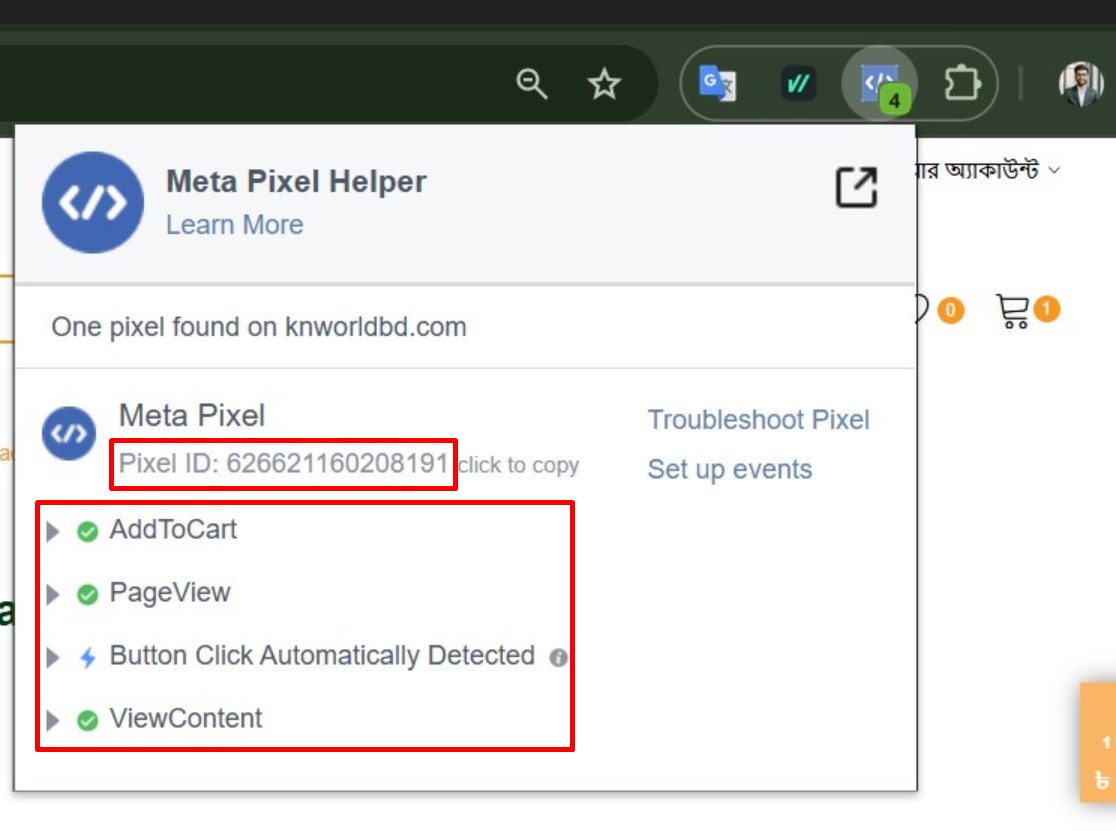This screenshot has height=831, width=1116.
Task: Open the Bengali account dropdown menu
Action: [985, 170]
